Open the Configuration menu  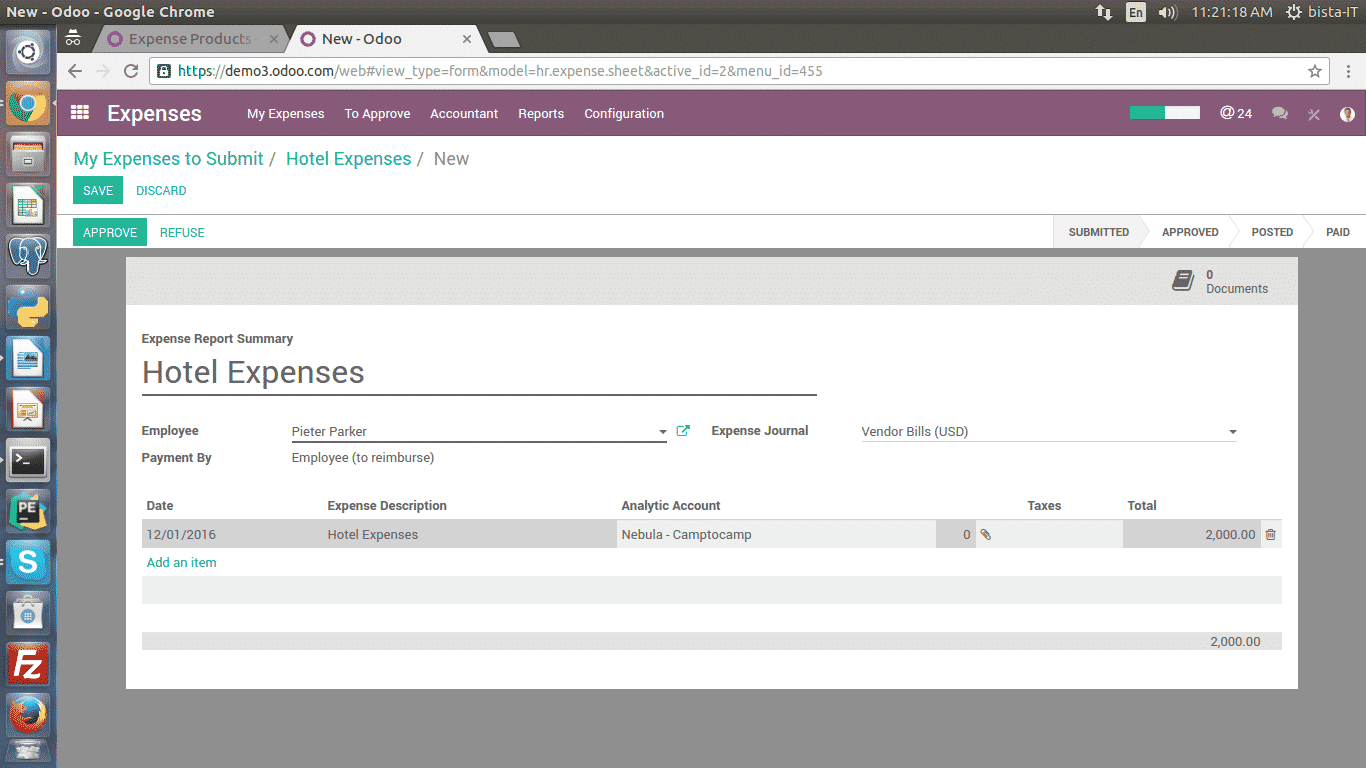point(624,114)
